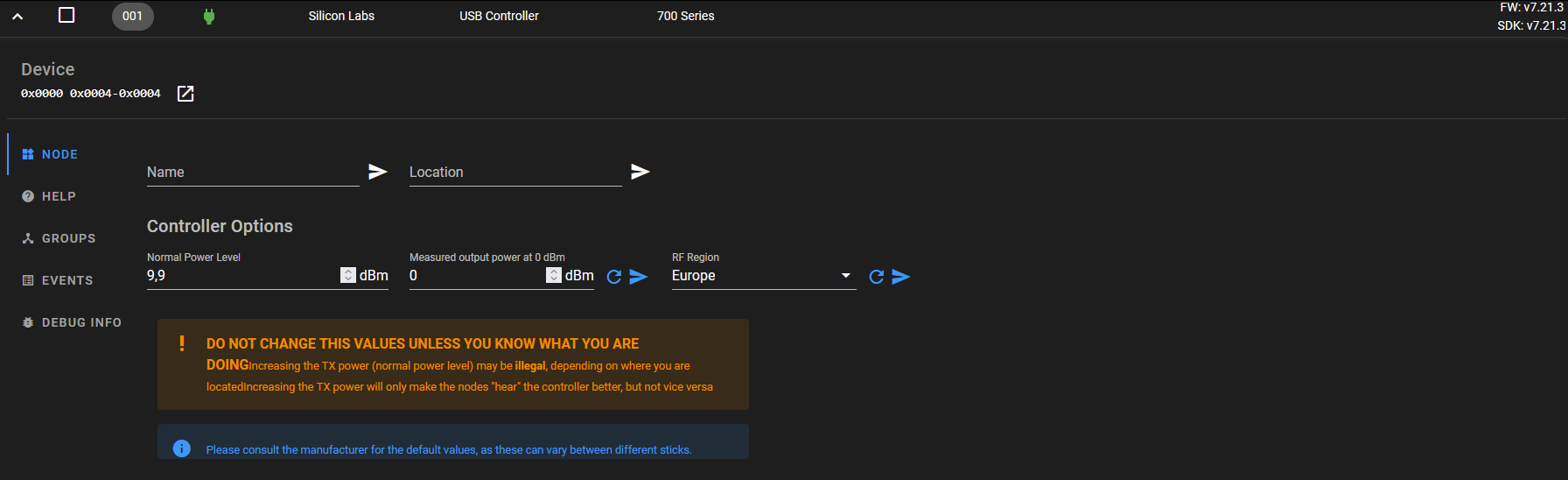Adjust the Normal Power Level stepper

(x=348, y=275)
